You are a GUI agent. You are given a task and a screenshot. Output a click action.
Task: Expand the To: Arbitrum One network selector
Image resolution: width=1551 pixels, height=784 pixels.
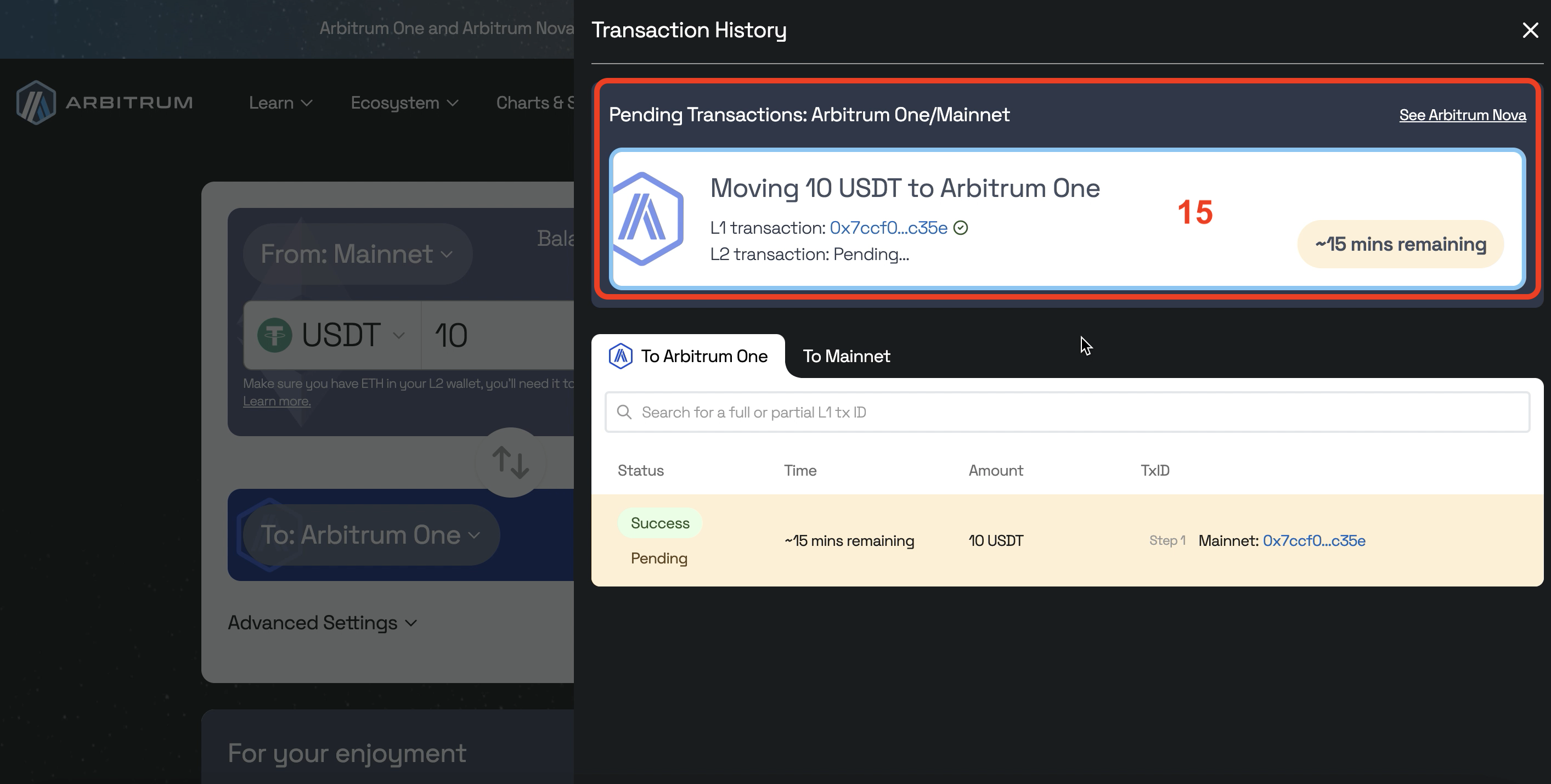click(371, 535)
